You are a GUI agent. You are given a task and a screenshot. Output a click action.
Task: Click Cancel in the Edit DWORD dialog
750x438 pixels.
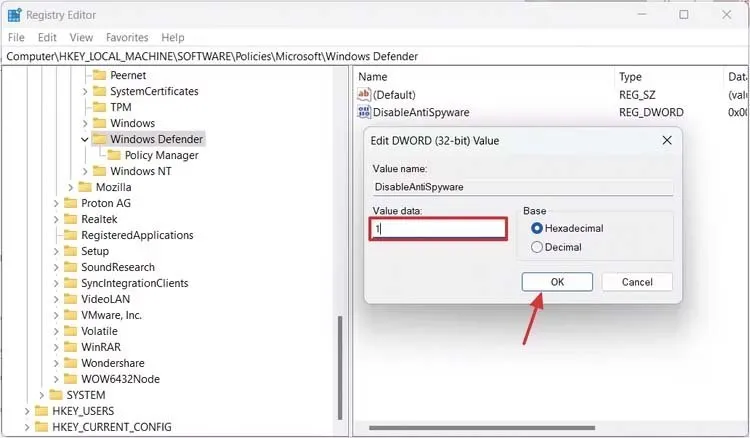point(636,282)
